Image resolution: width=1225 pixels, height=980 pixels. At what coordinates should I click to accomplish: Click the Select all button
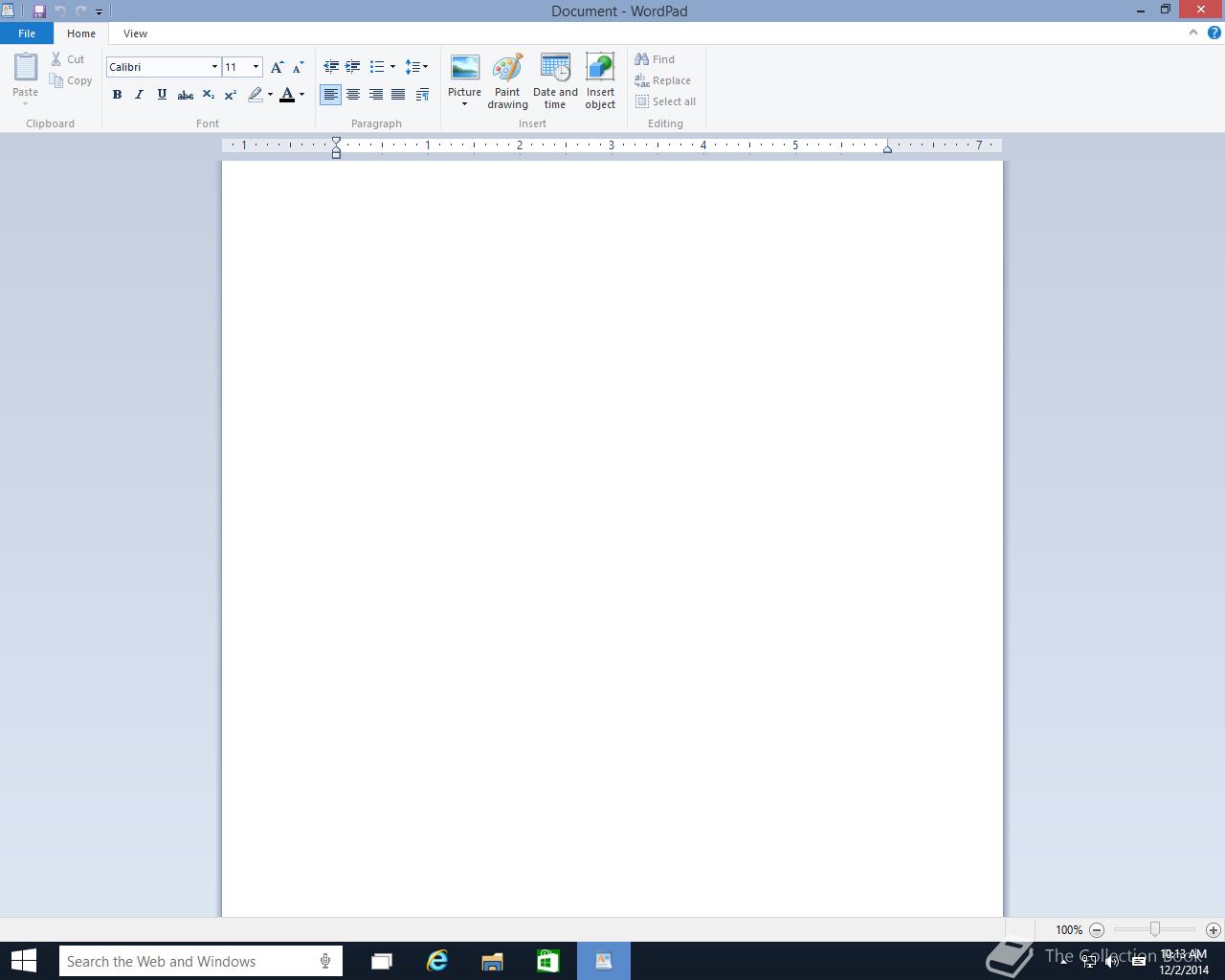click(665, 101)
